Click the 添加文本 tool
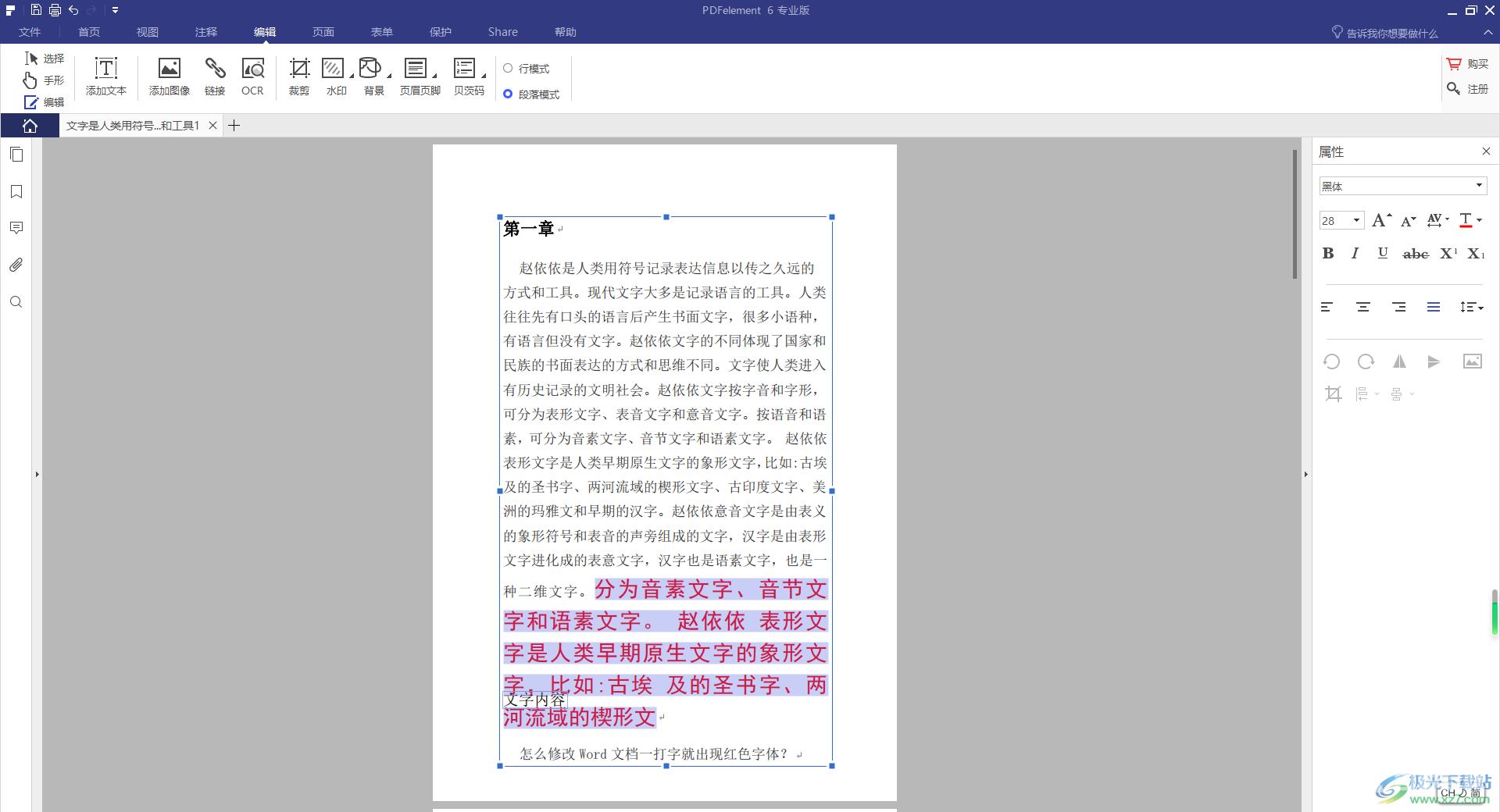This screenshot has height=812, width=1500. (x=106, y=77)
